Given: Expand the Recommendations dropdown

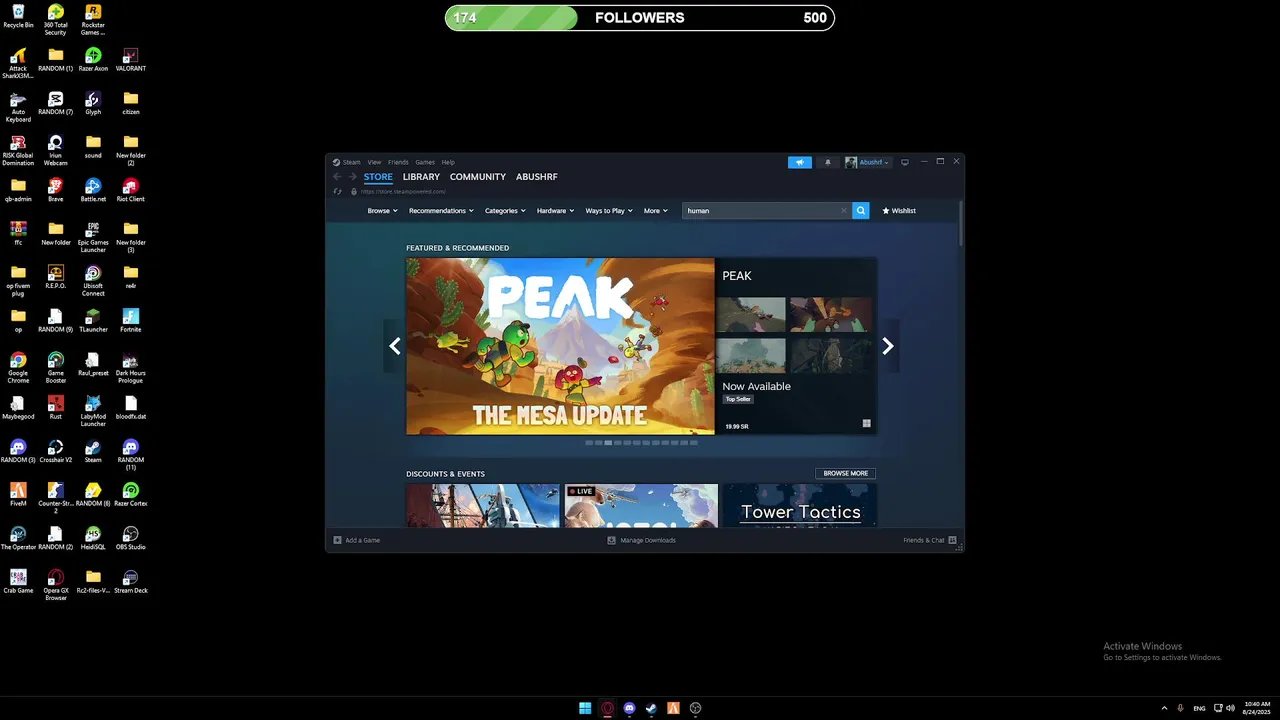Looking at the screenshot, I should (441, 211).
